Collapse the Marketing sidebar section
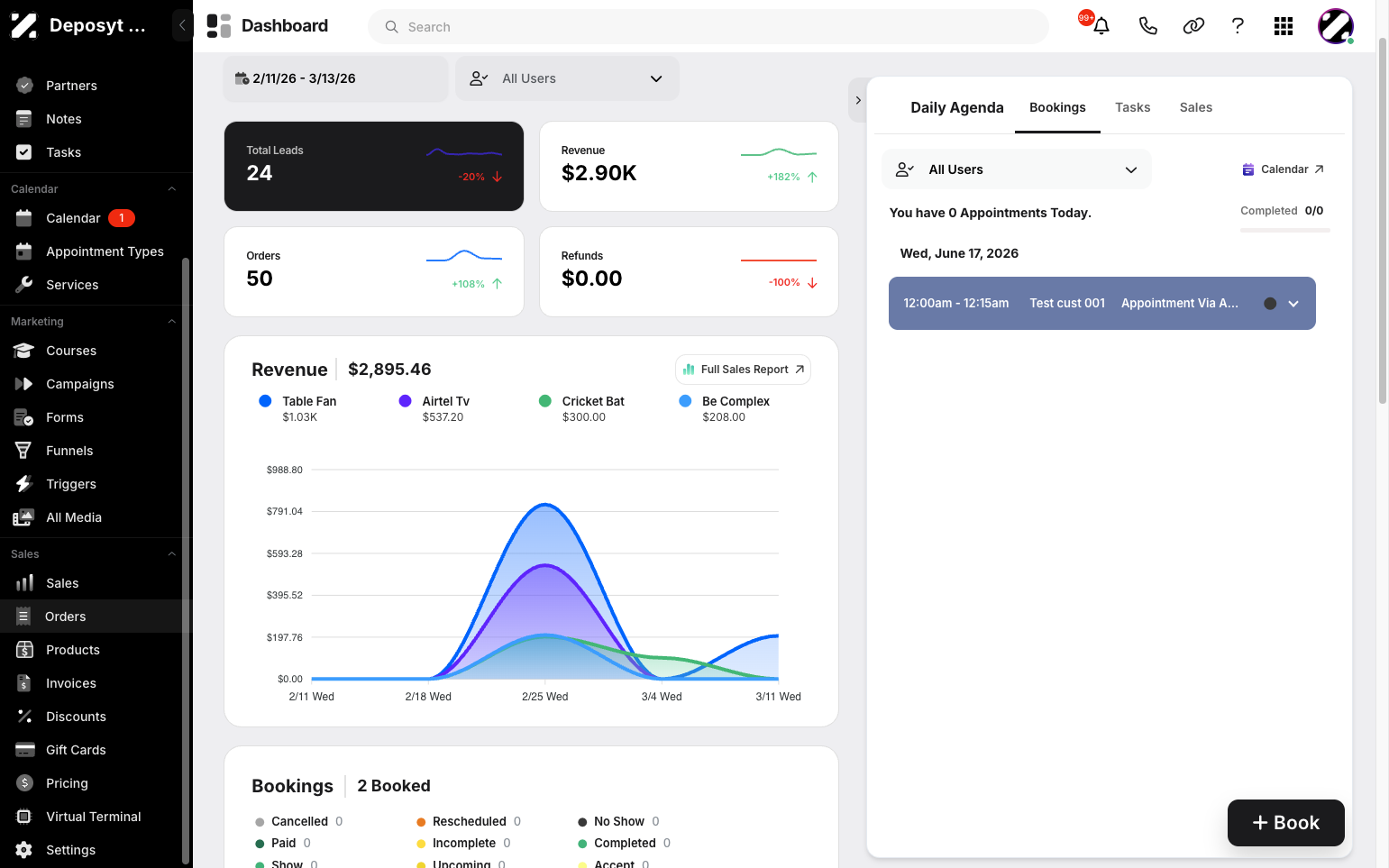Screen dimensions: 1389x868 (x=172, y=322)
